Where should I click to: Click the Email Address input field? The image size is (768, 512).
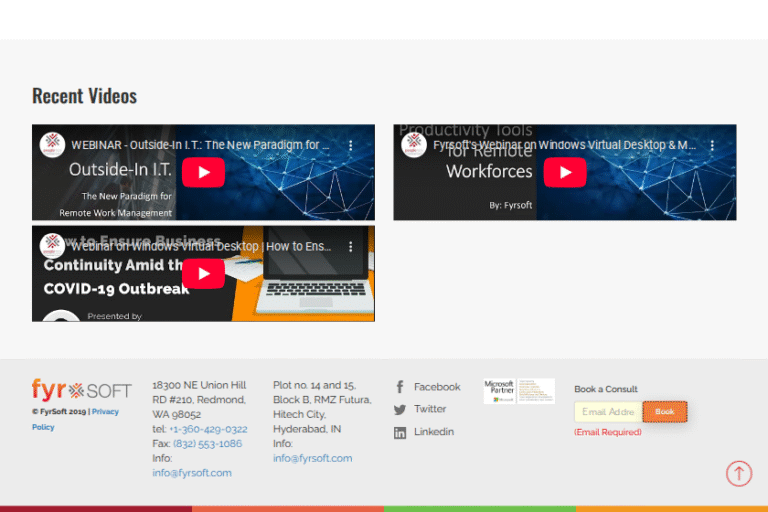point(608,412)
